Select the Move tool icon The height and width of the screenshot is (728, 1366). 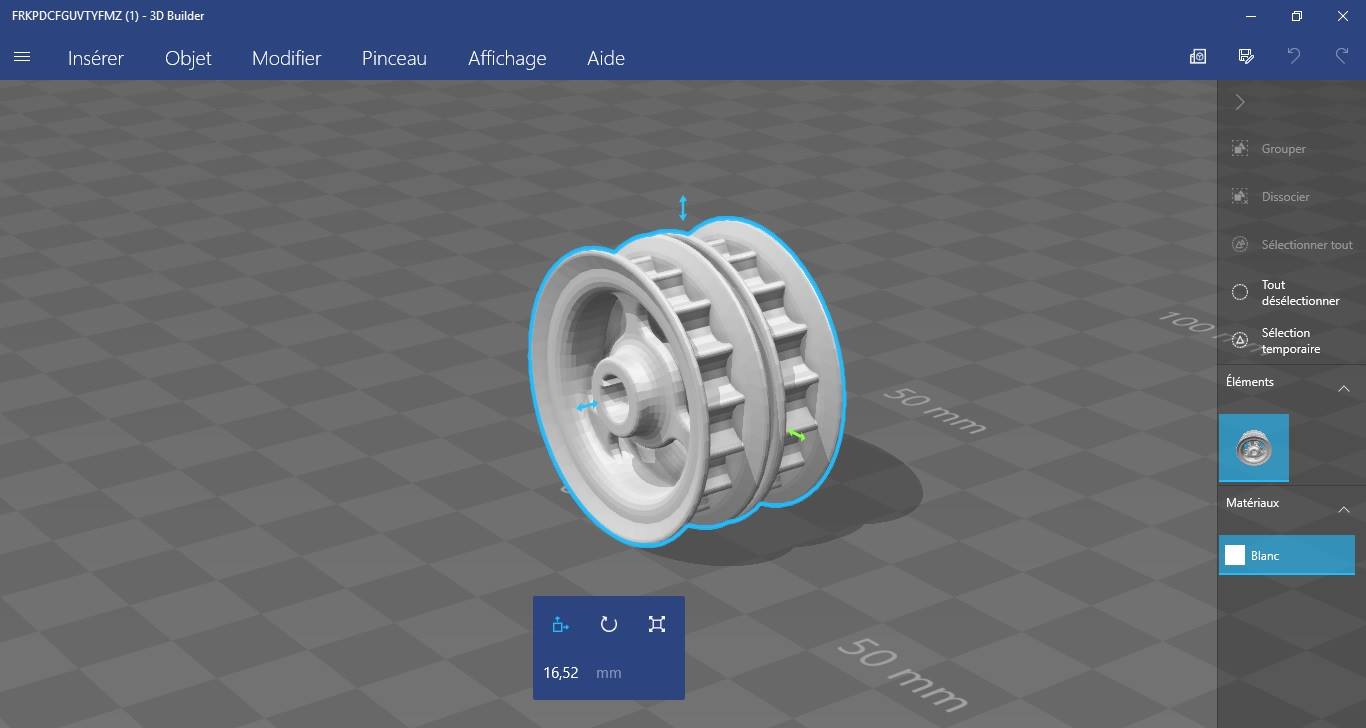[561, 625]
